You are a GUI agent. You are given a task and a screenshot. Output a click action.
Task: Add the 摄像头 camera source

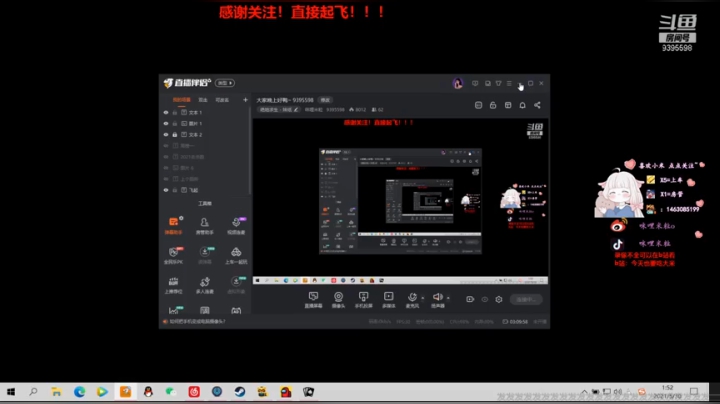click(338, 300)
